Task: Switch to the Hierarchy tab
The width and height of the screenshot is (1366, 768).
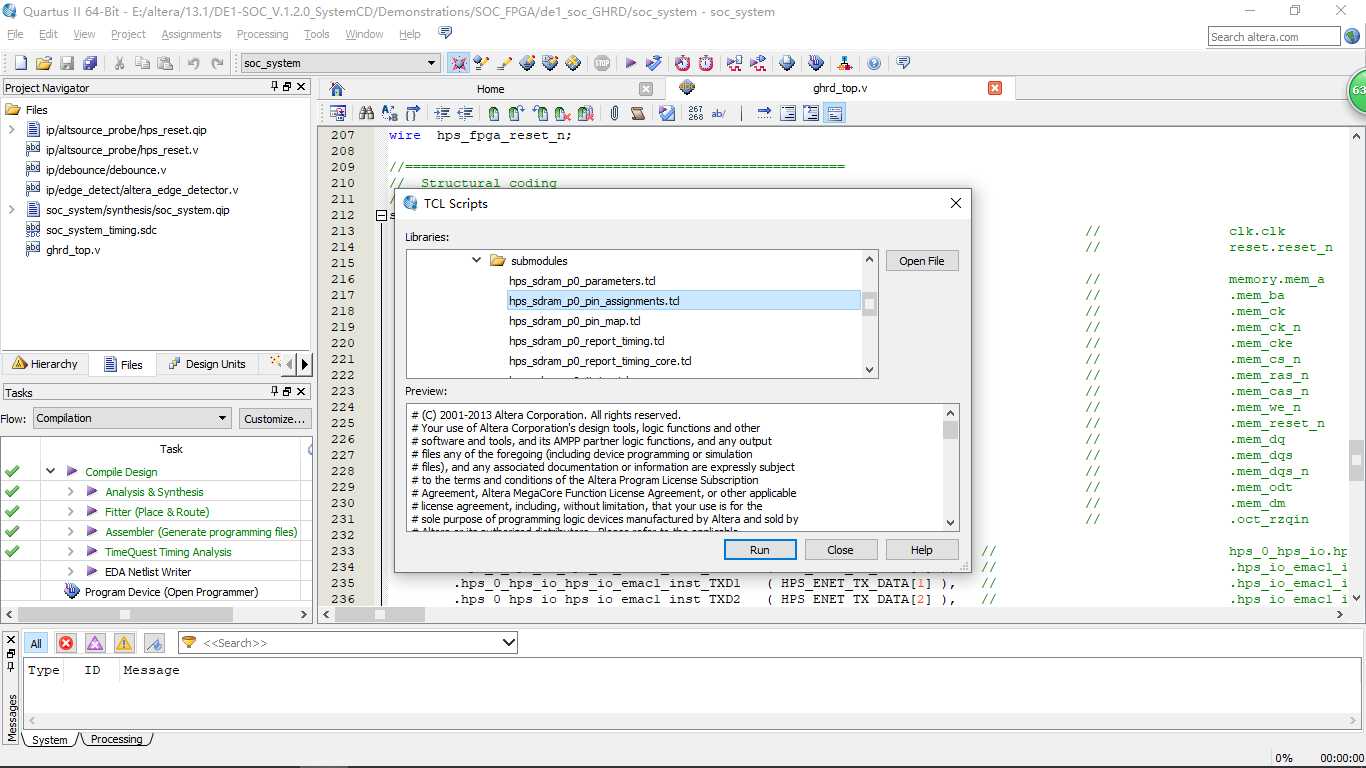Action: (45, 364)
